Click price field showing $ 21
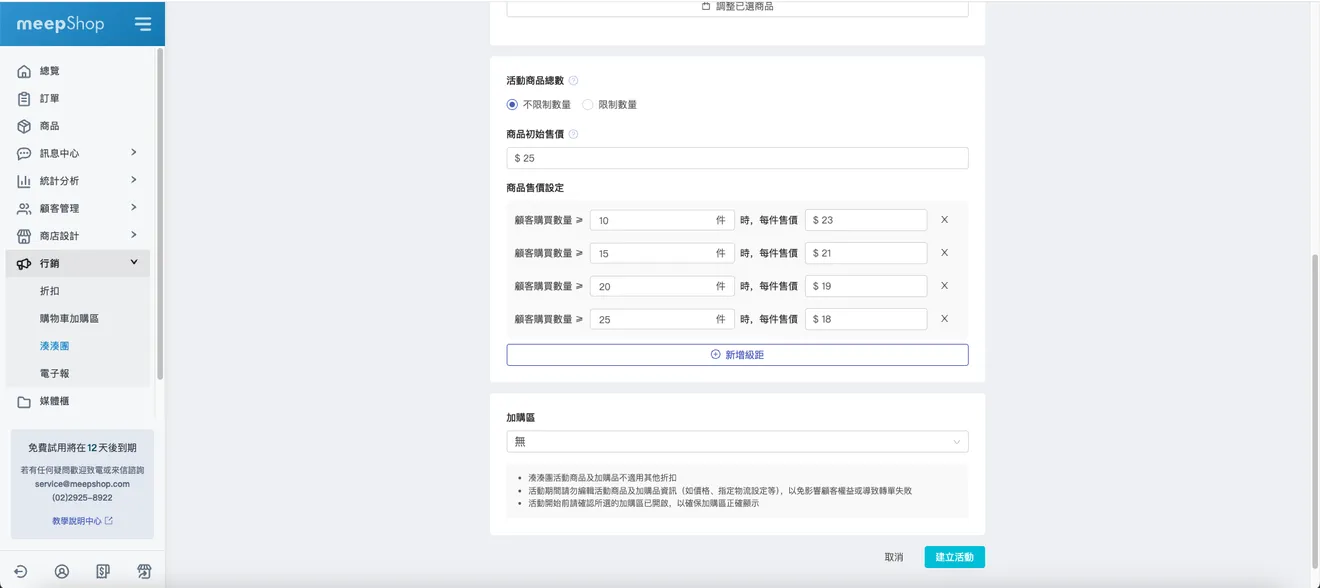This screenshot has width=1320, height=588. pyautogui.click(x=866, y=253)
